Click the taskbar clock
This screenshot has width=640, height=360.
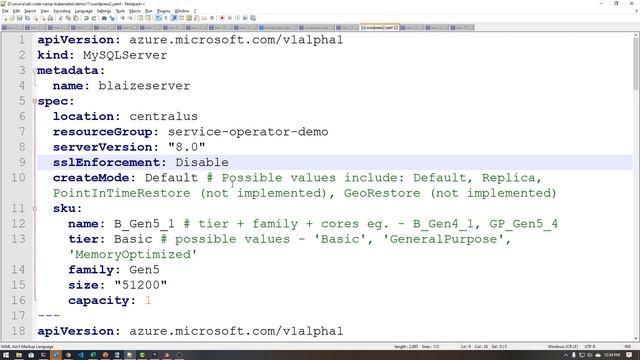coord(612,355)
